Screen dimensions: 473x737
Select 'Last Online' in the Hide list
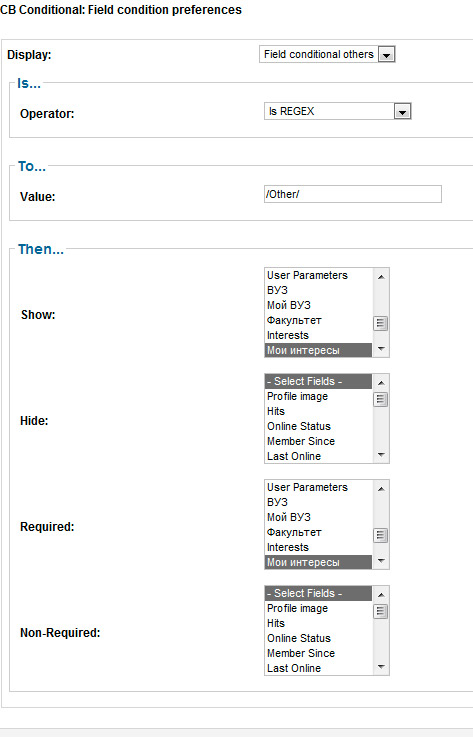click(x=319, y=456)
